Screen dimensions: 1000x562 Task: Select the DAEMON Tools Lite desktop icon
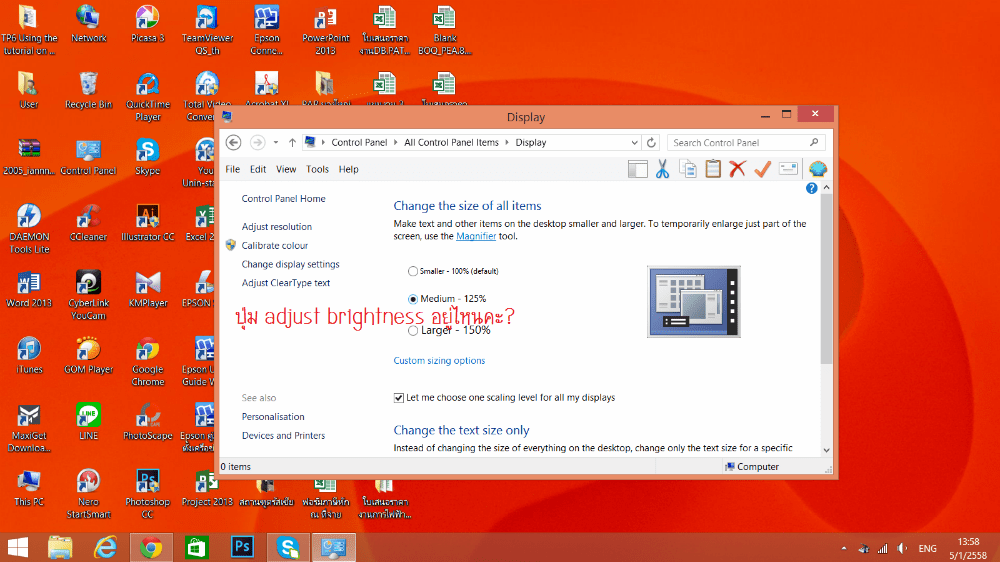(29, 230)
